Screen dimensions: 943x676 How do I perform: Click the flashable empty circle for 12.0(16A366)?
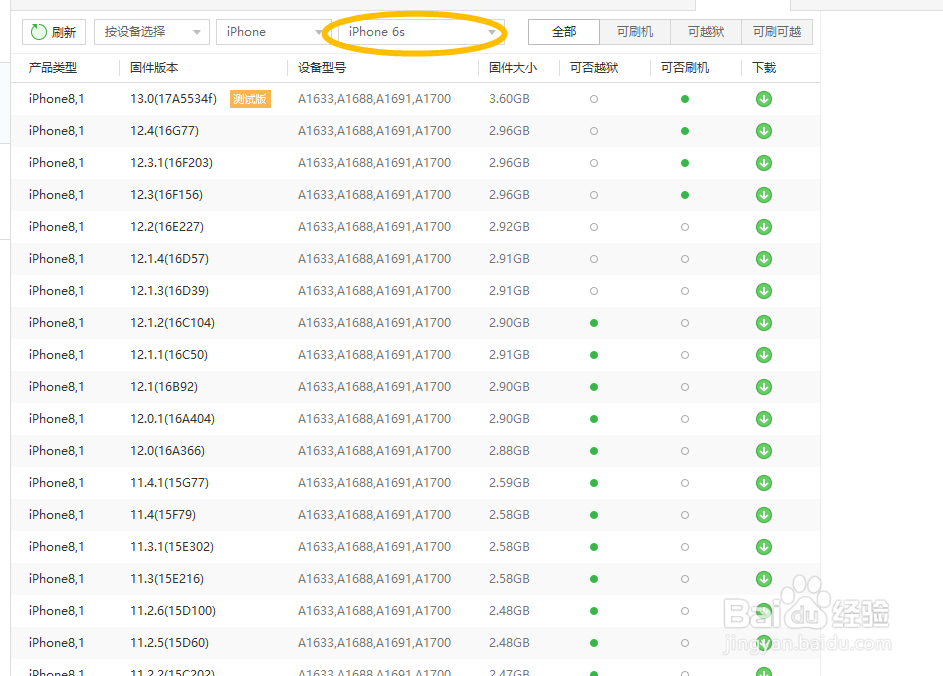point(685,451)
